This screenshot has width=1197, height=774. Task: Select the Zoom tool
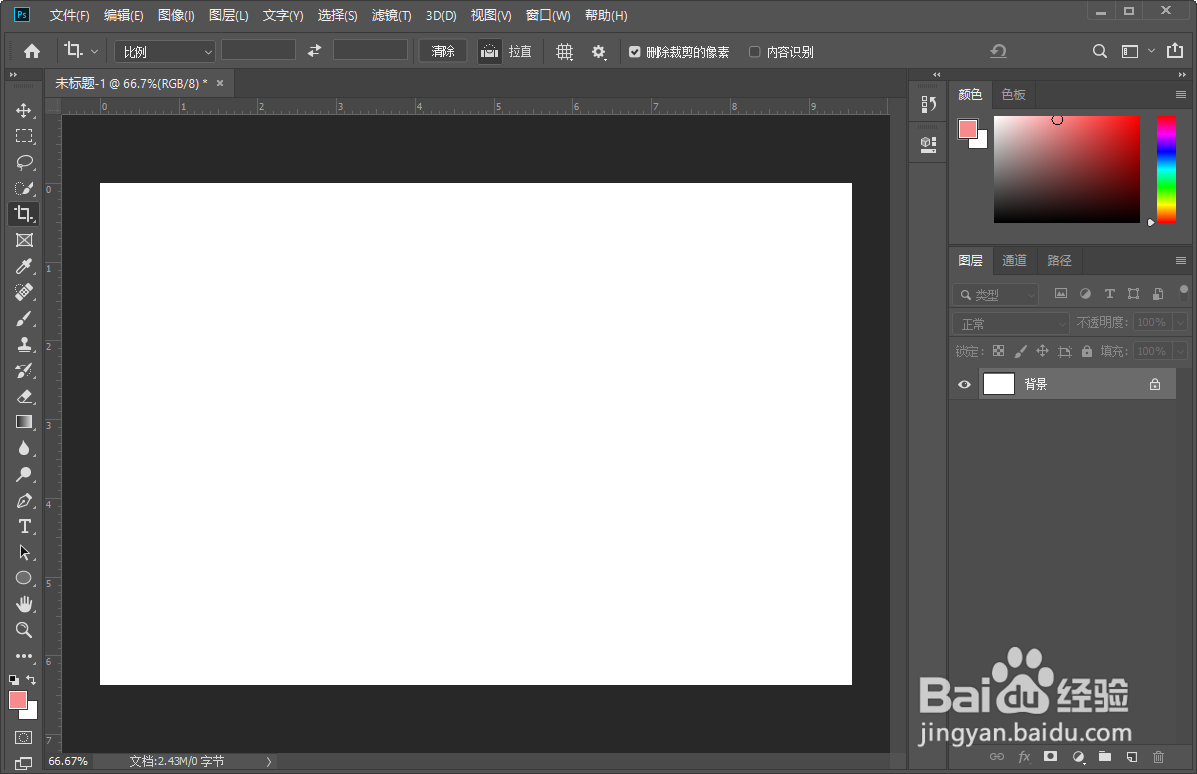point(24,630)
